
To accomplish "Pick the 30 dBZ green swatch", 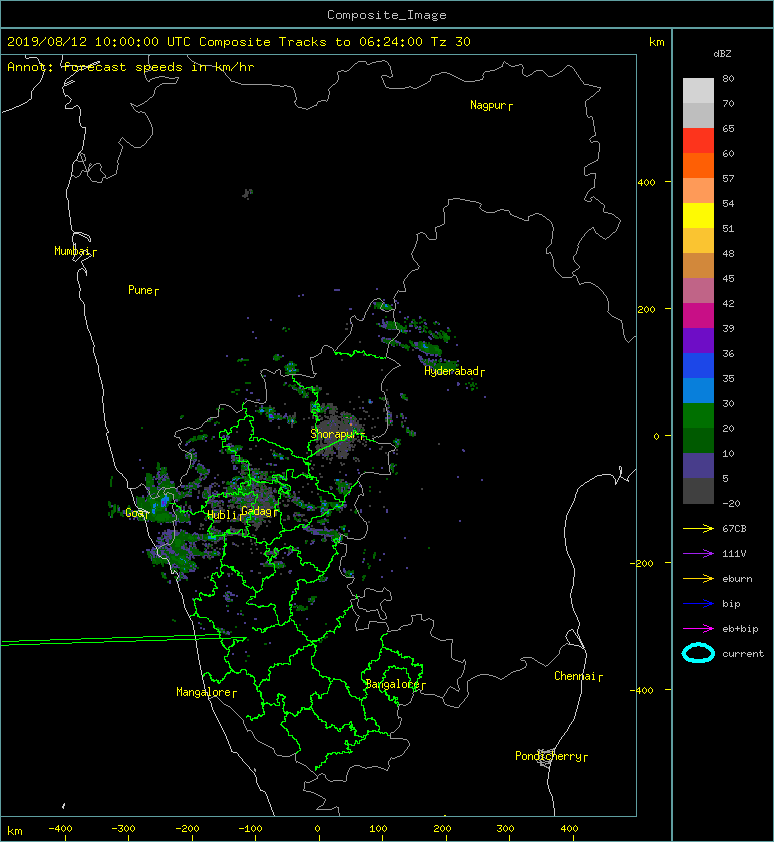I will click(698, 415).
